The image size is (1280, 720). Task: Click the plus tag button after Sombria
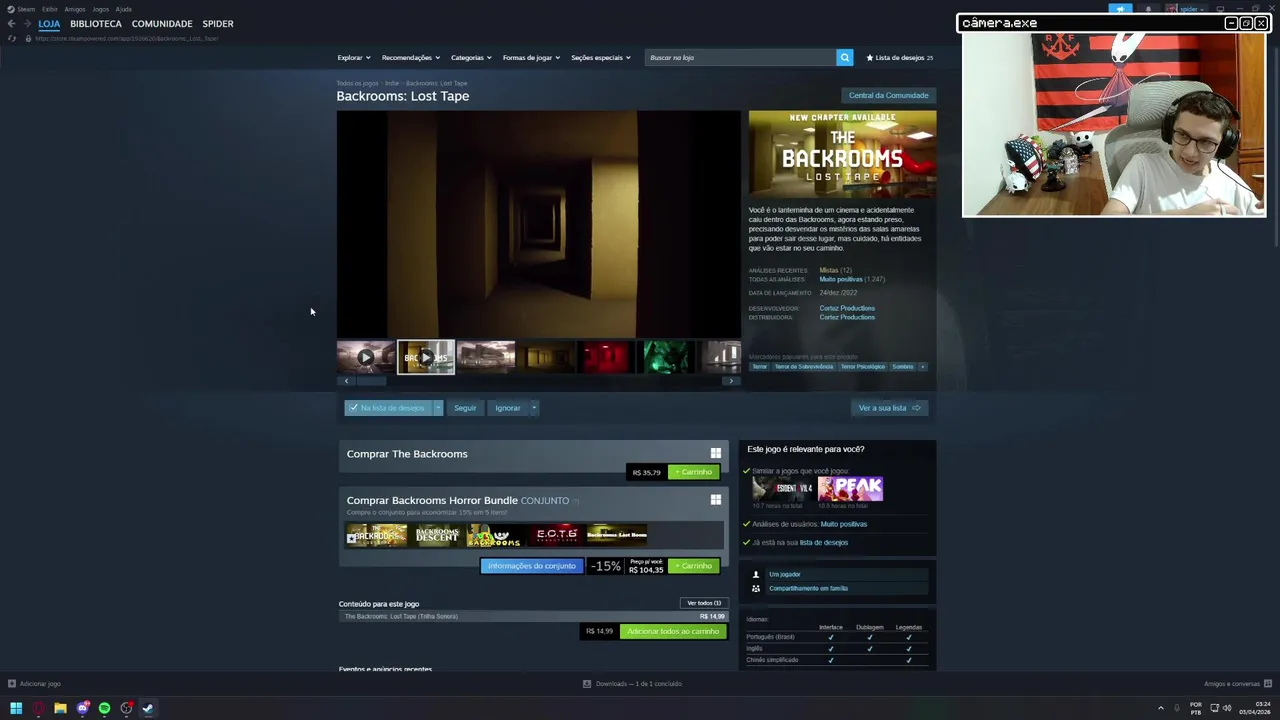pyautogui.click(x=922, y=367)
